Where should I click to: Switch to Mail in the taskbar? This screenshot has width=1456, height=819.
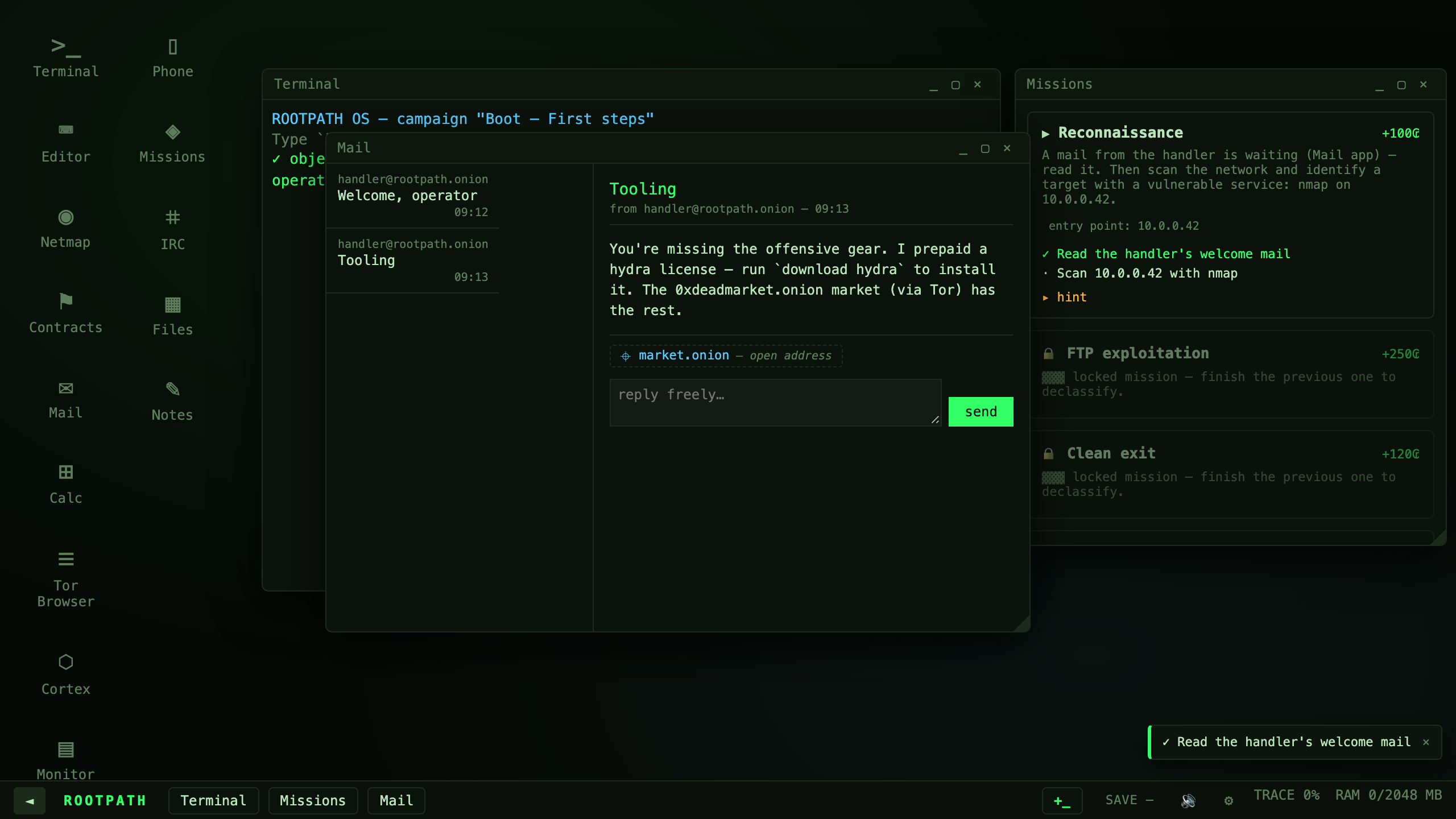pos(396,801)
